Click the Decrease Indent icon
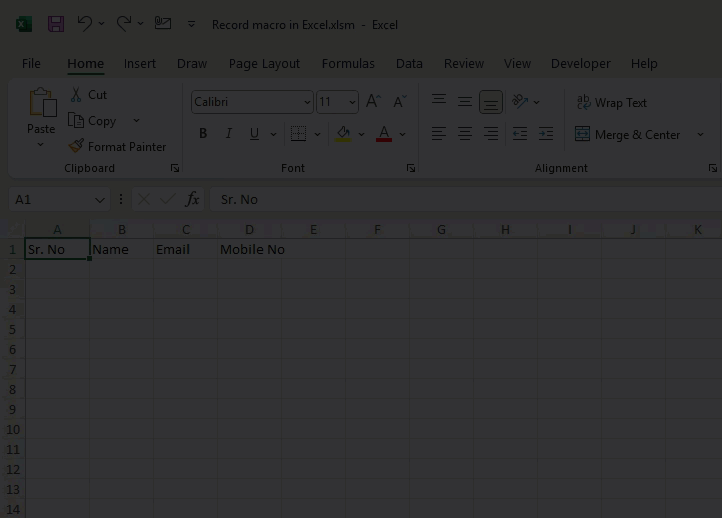This screenshot has height=518, width=722. point(520,134)
